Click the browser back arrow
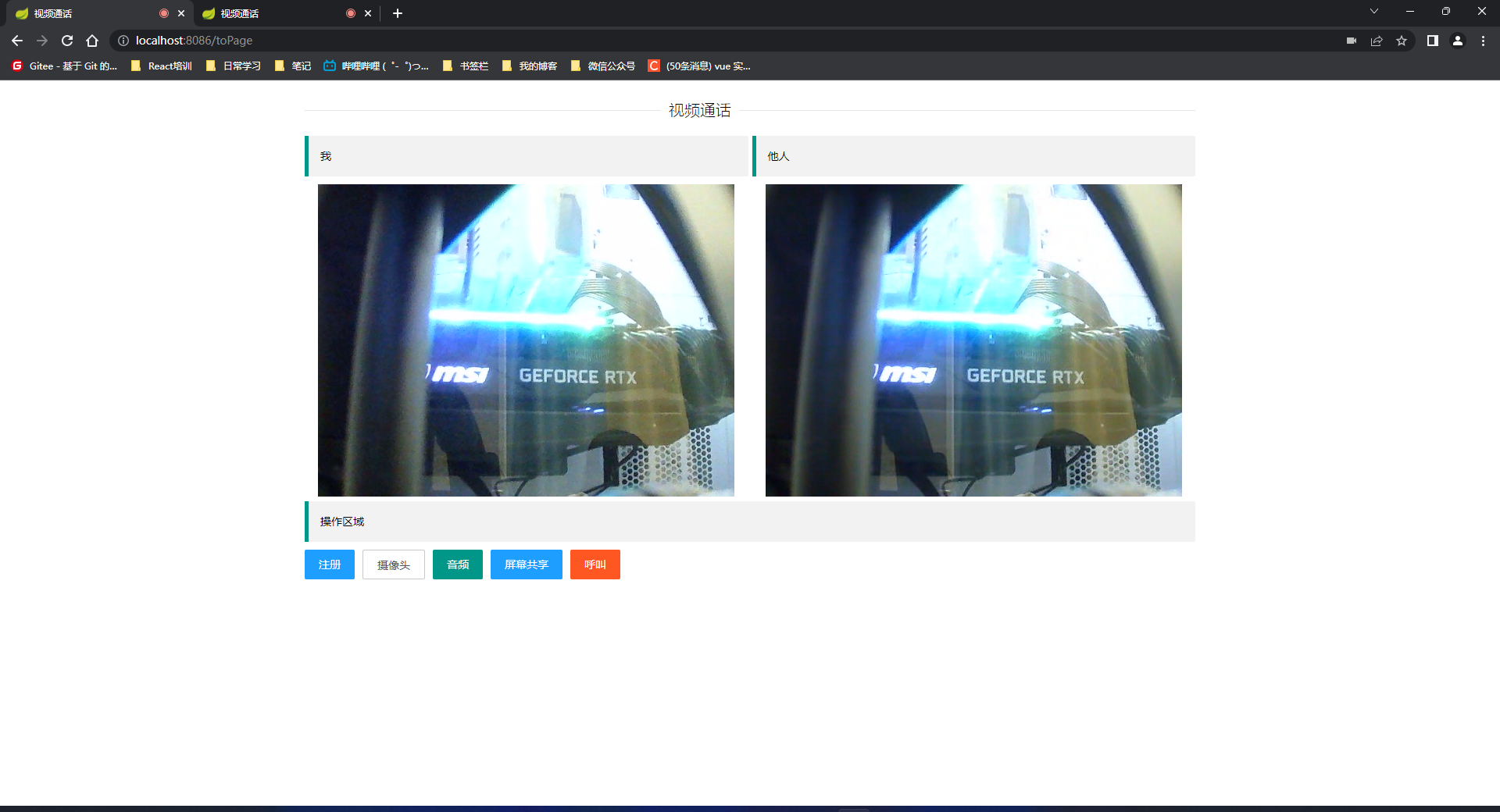 (x=17, y=41)
